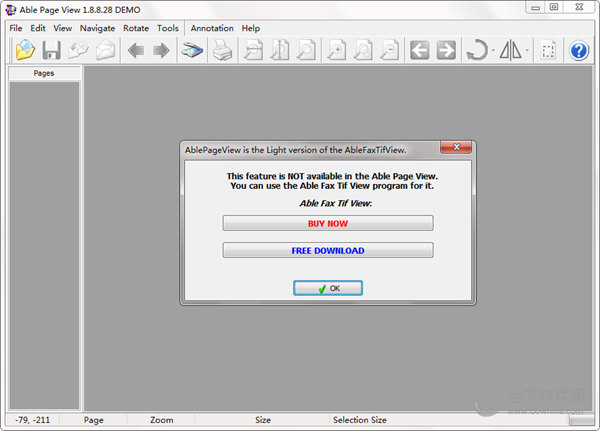This screenshot has width=600, height=431.
Task: Click the Save floppy disk icon
Action: 51,50
